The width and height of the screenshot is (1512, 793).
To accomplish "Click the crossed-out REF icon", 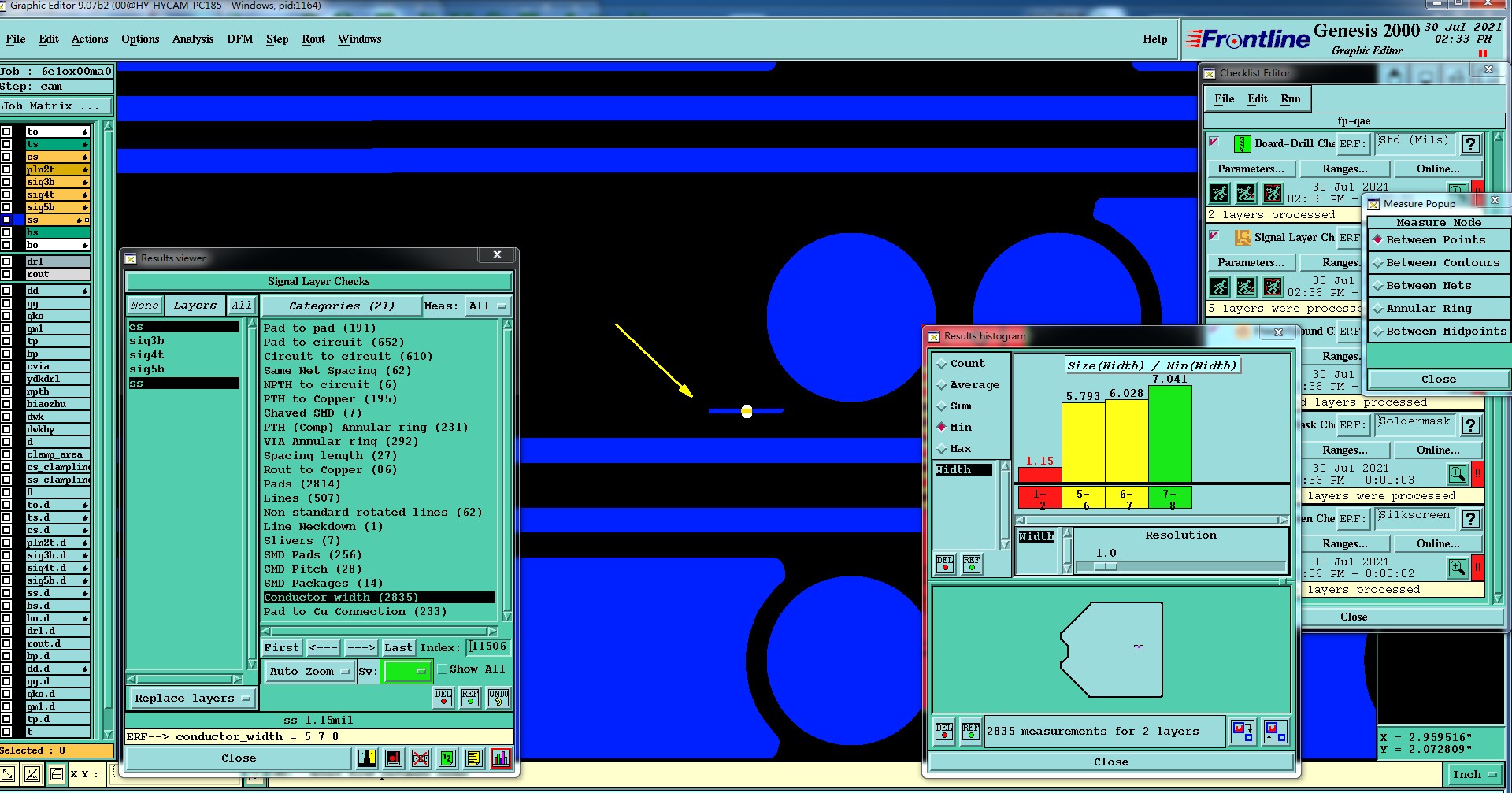I will coord(421,758).
